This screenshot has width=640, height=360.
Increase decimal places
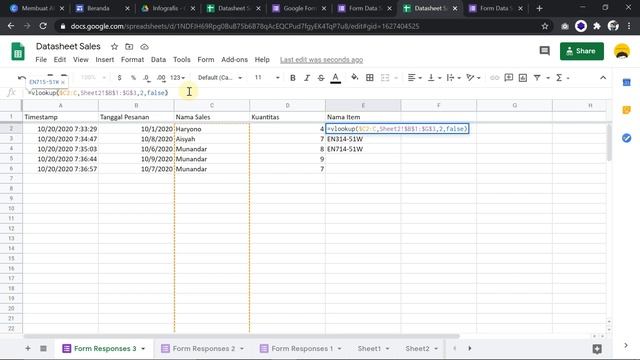pos(161,78)
